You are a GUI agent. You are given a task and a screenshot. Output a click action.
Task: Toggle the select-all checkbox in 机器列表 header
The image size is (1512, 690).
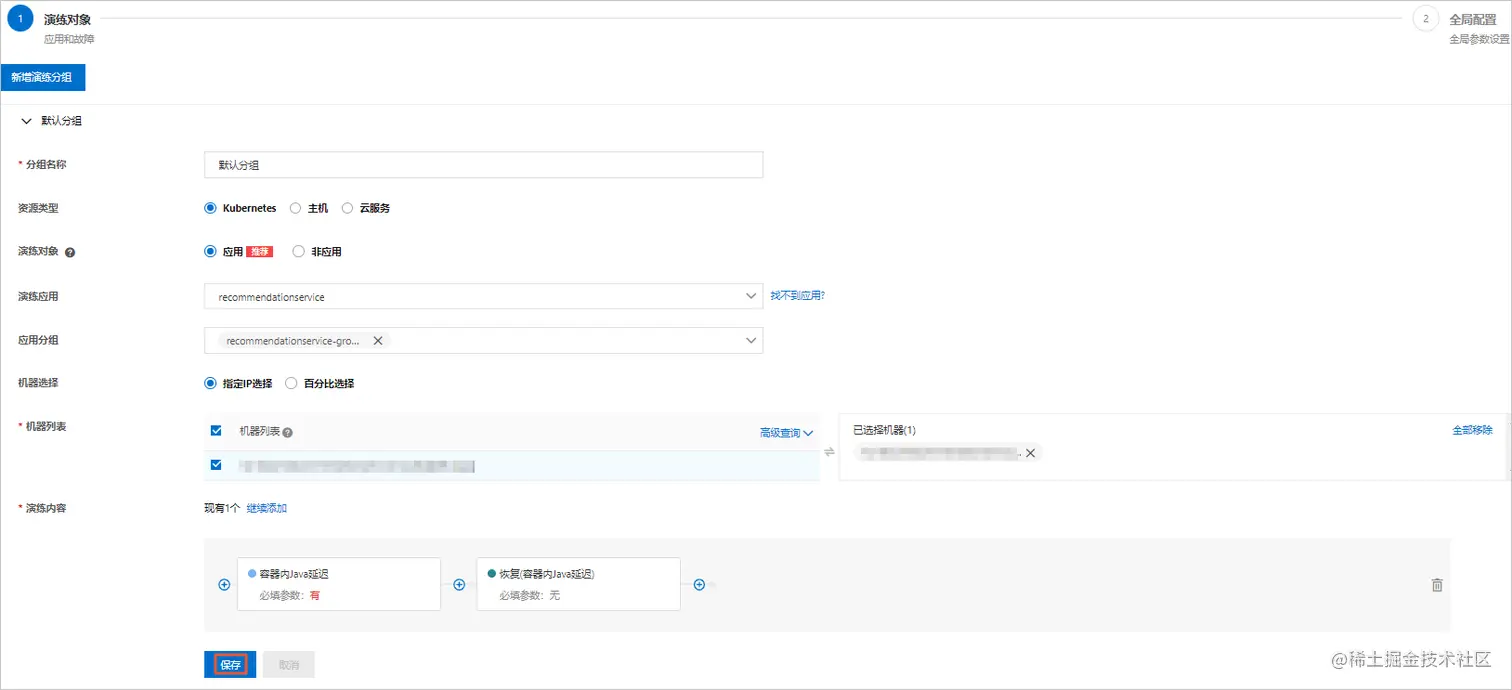click(x=215, y=430)
